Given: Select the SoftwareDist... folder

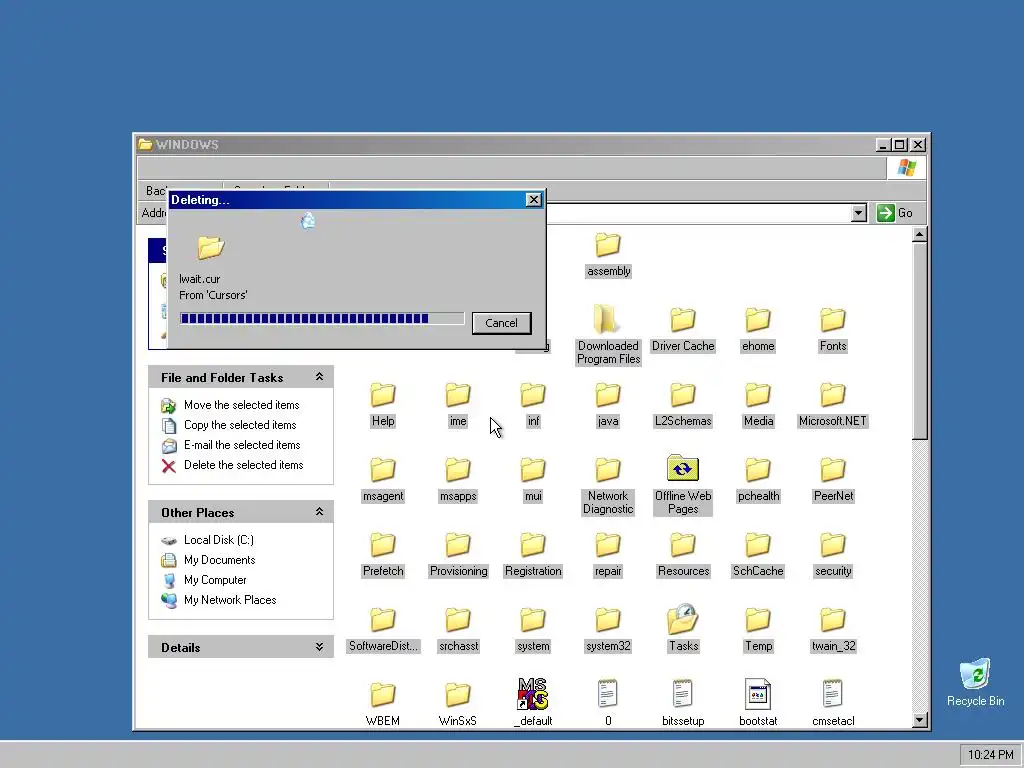Looking at the screenshot, I should [x=383, y=630].
